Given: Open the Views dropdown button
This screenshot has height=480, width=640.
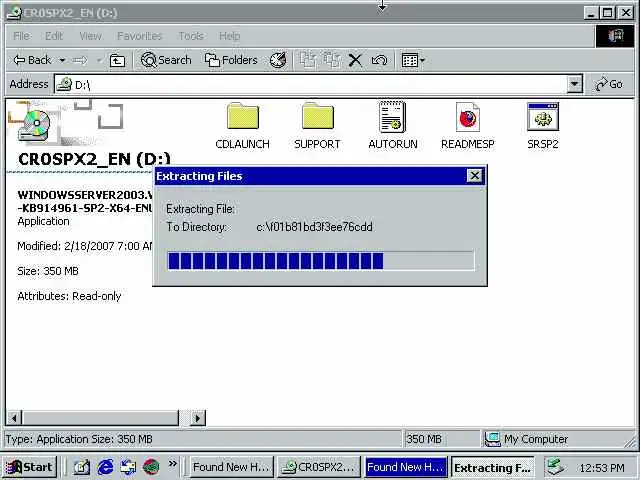Looking at the screenshot, I should tap(413, 60).
